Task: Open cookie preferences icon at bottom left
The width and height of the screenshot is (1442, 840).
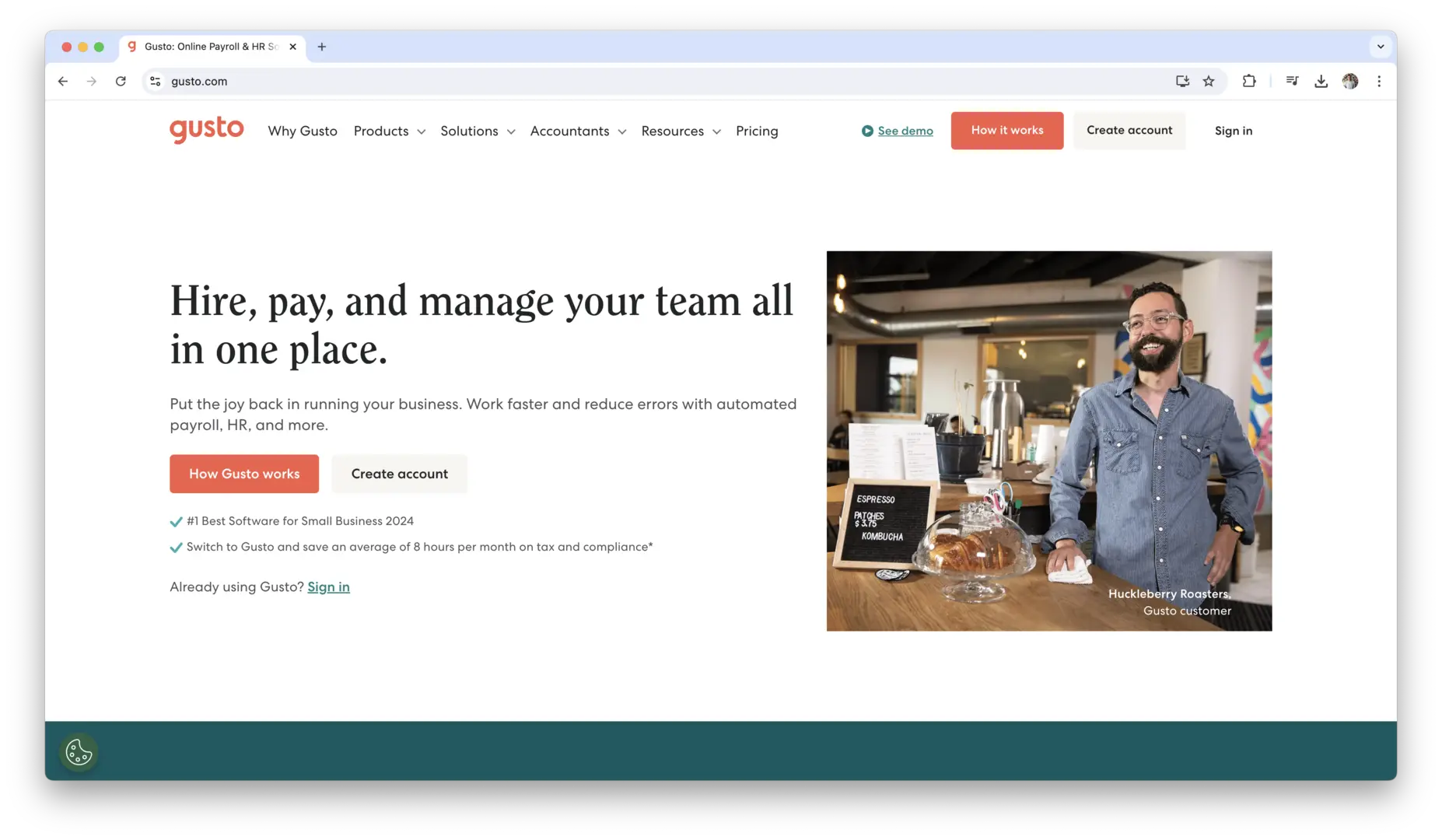Action: [x=79, y=752]
